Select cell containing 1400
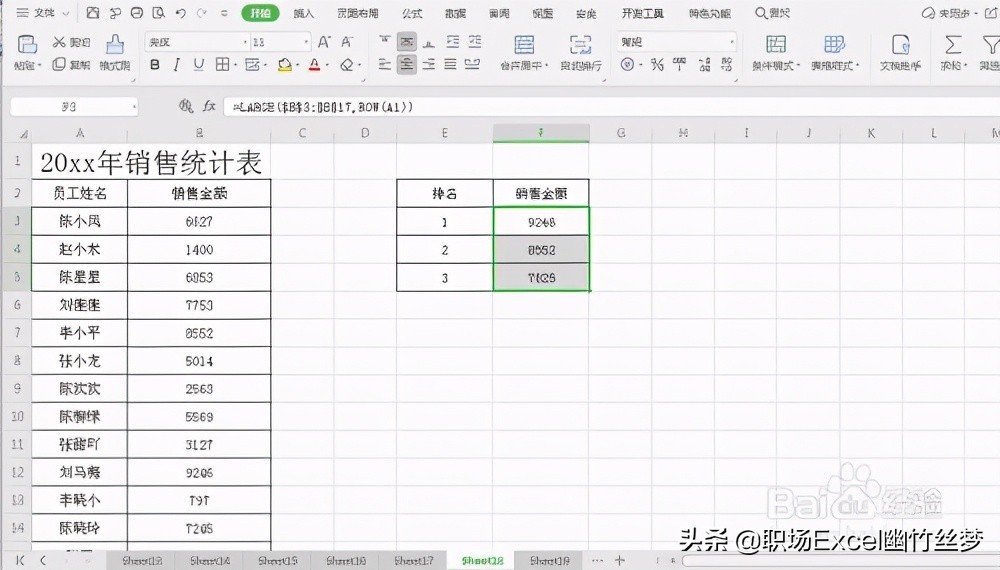Viewport: 1000px width, 570px height. 199,249
